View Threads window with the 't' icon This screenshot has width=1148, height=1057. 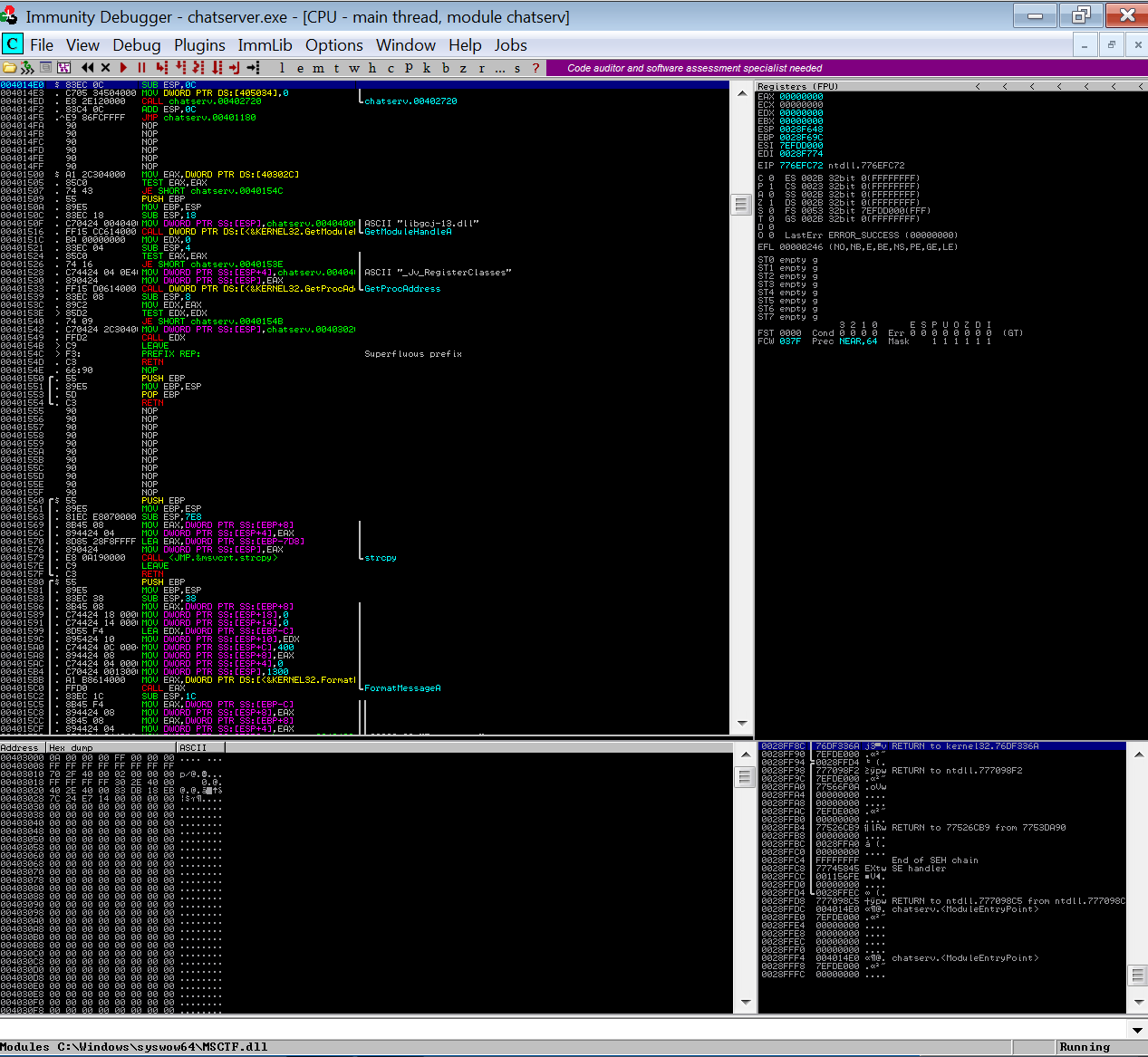point(336,67)
